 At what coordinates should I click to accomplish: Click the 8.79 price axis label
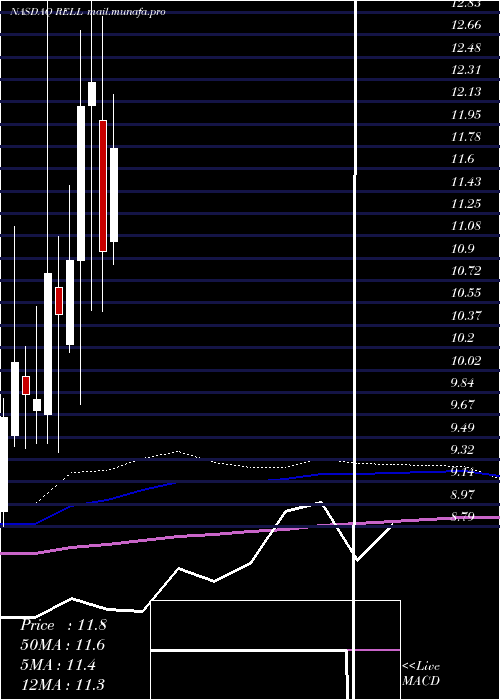click(462, 517)
